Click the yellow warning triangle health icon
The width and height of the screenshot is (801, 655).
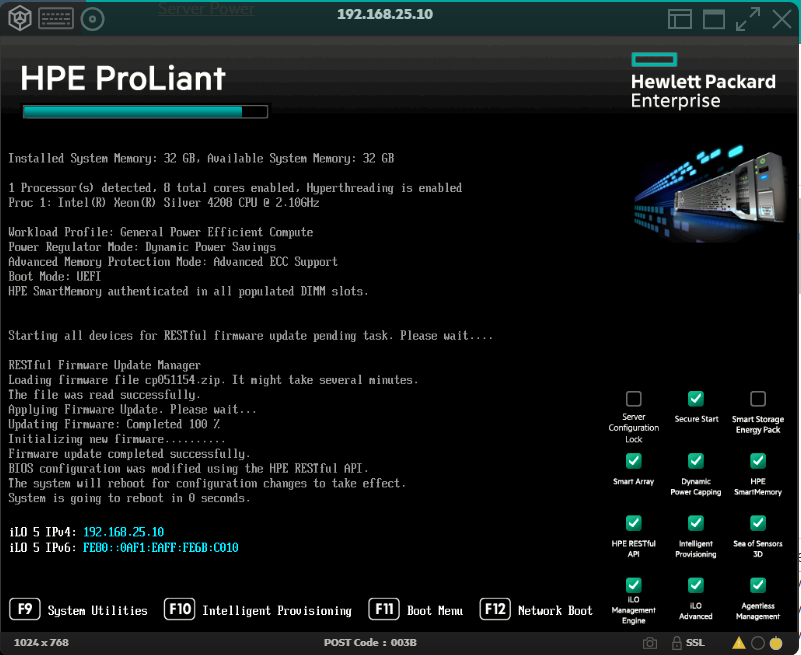739,643
